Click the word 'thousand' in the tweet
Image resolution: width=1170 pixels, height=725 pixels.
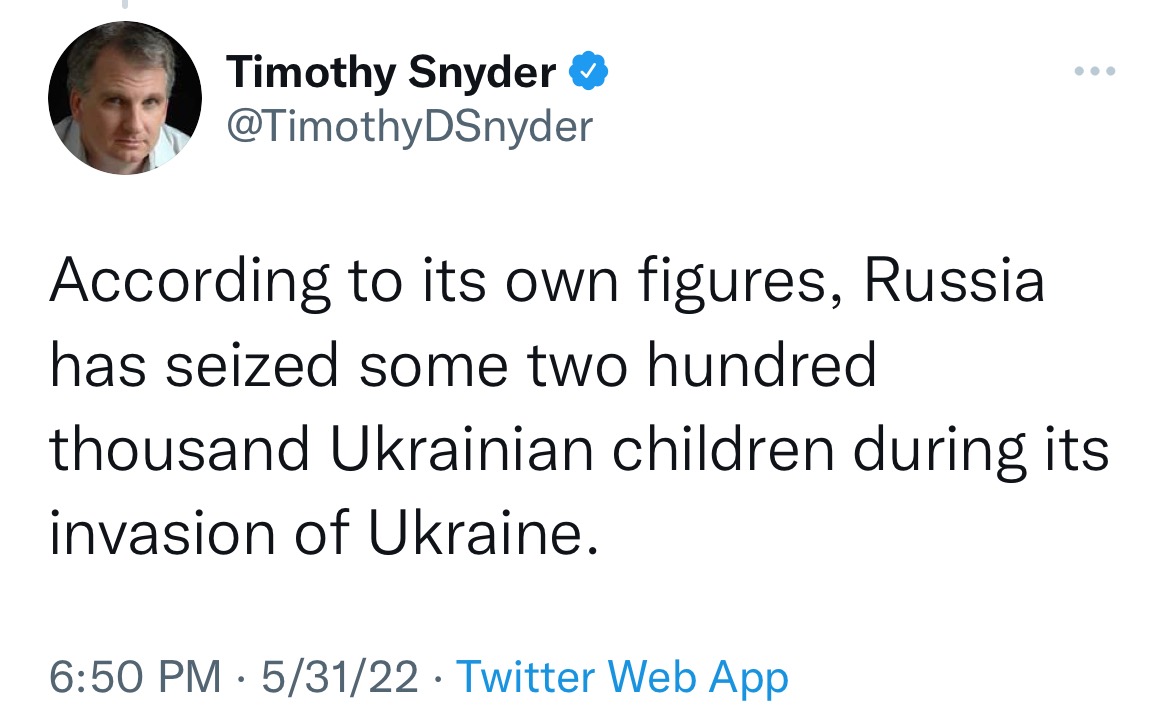pos(179,449)
